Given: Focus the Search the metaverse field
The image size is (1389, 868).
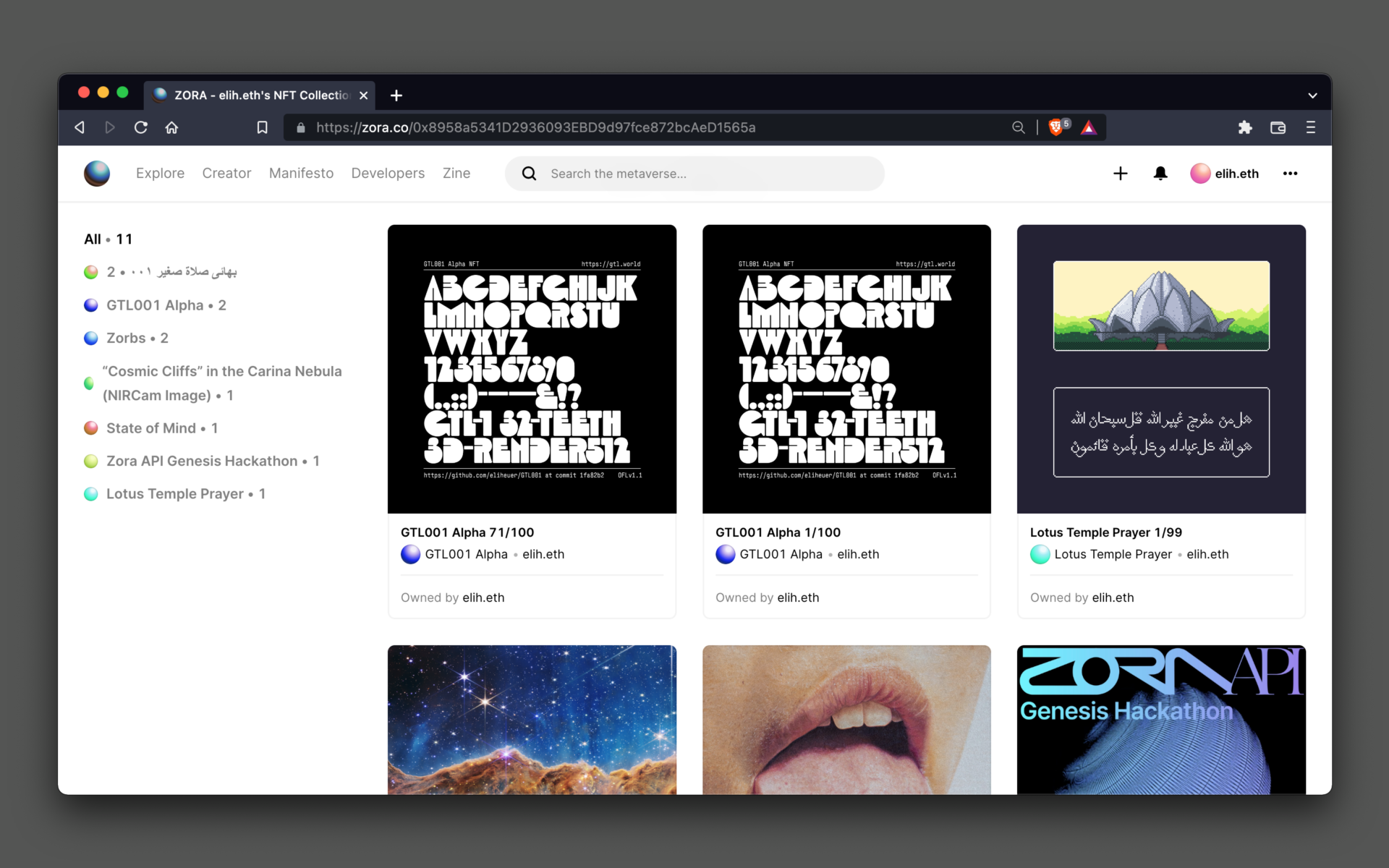Looking at the screenshot, I should tap(694, 174).
